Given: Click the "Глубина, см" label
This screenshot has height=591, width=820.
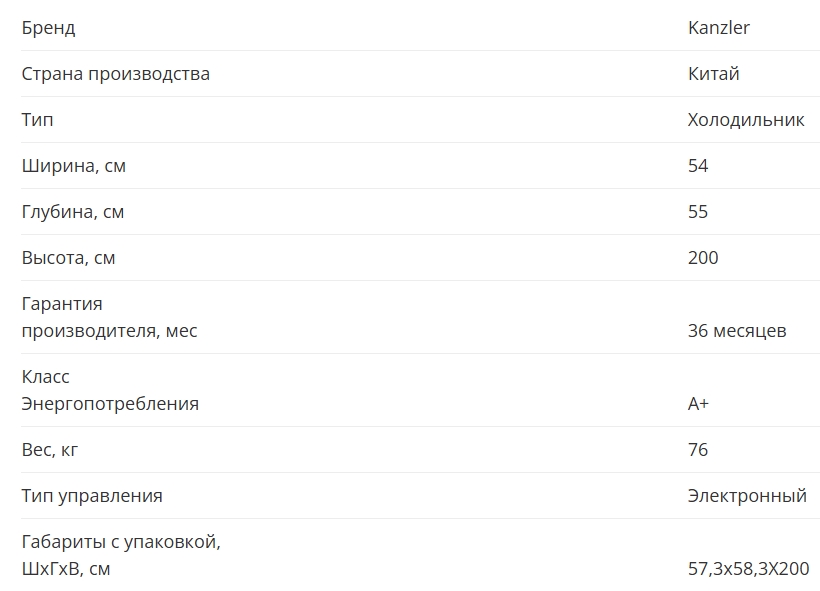Looking at the screenshot, I should (x=73, y=212).
